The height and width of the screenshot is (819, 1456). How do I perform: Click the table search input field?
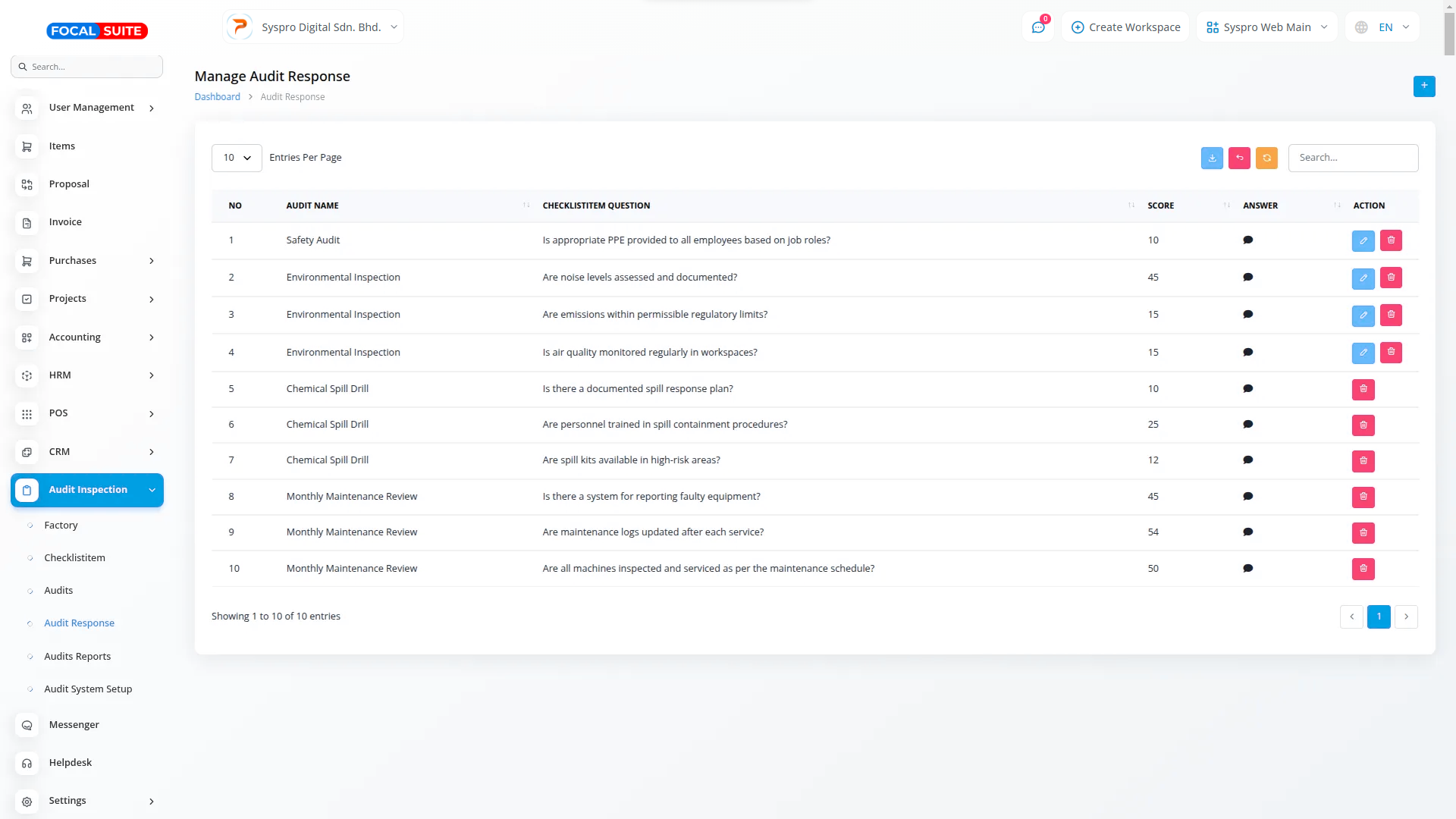(x=1353, y=158)
